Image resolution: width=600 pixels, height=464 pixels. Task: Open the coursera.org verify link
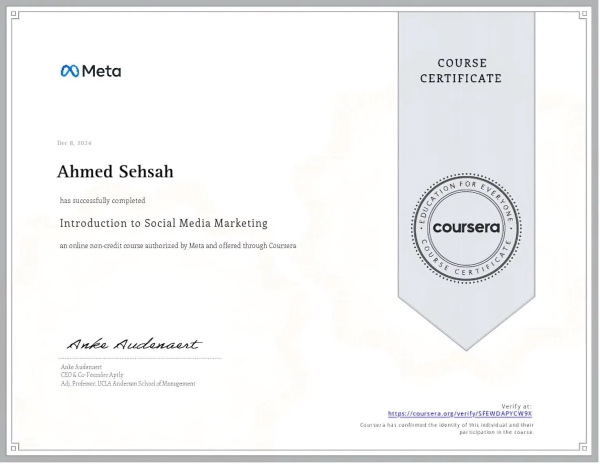click(x=460, y=414)
